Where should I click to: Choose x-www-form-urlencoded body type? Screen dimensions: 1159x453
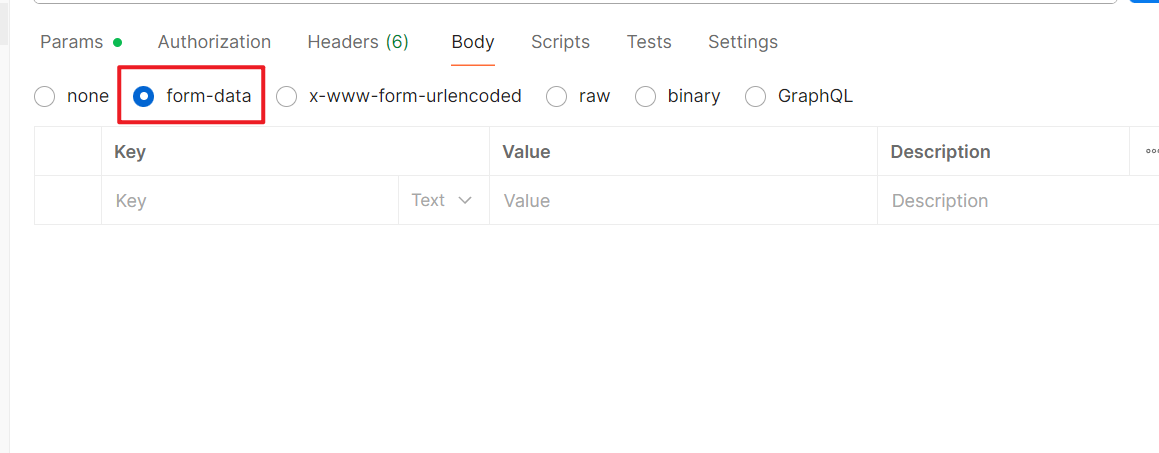[287, 96]
